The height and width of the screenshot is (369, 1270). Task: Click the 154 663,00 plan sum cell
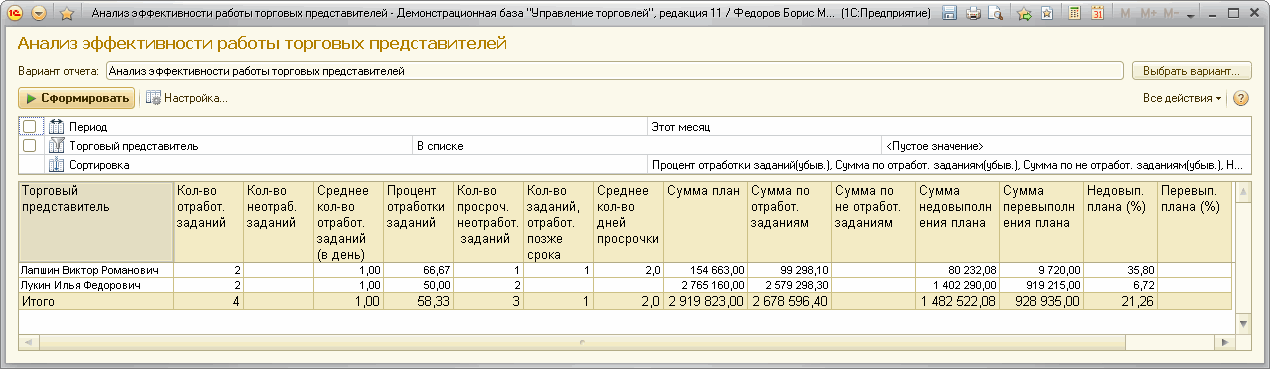point(705,270)
